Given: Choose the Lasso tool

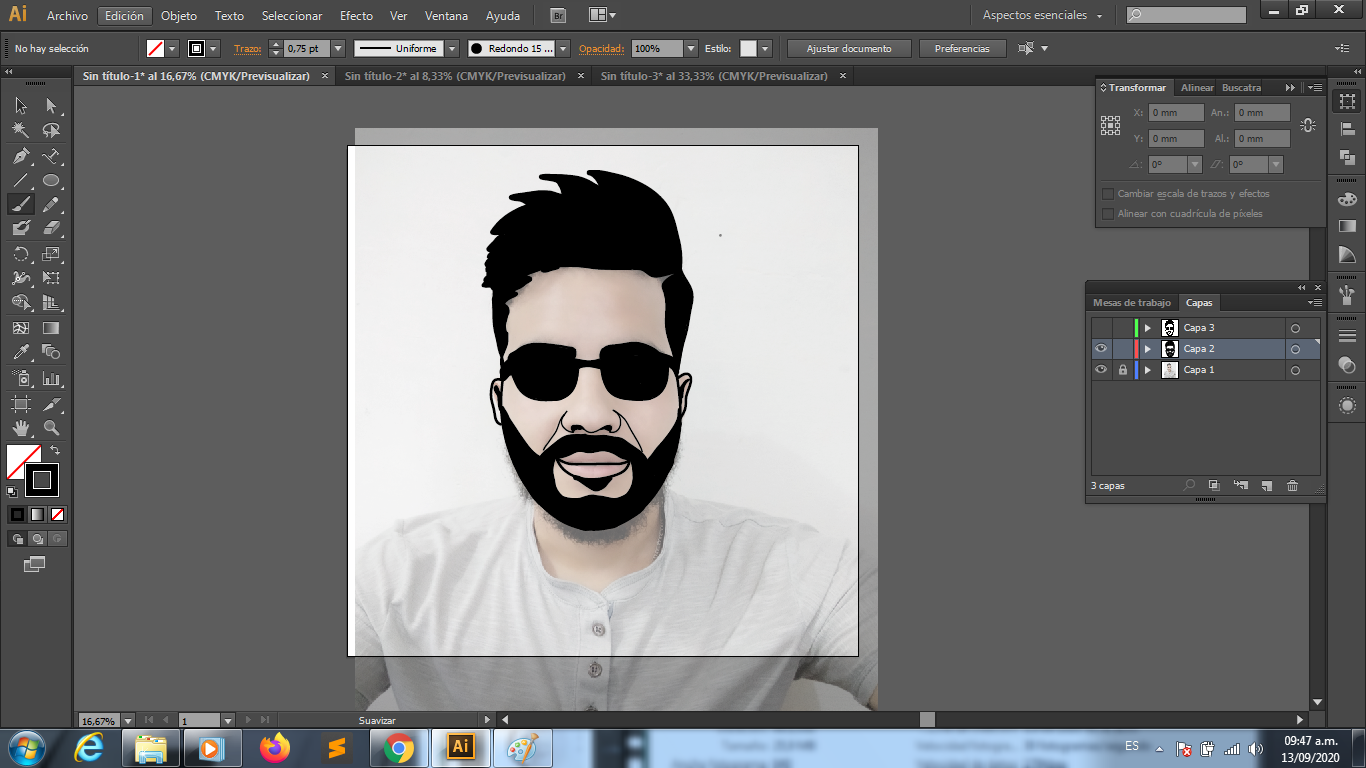Looking at the screenshot, I should pos(51,130).
